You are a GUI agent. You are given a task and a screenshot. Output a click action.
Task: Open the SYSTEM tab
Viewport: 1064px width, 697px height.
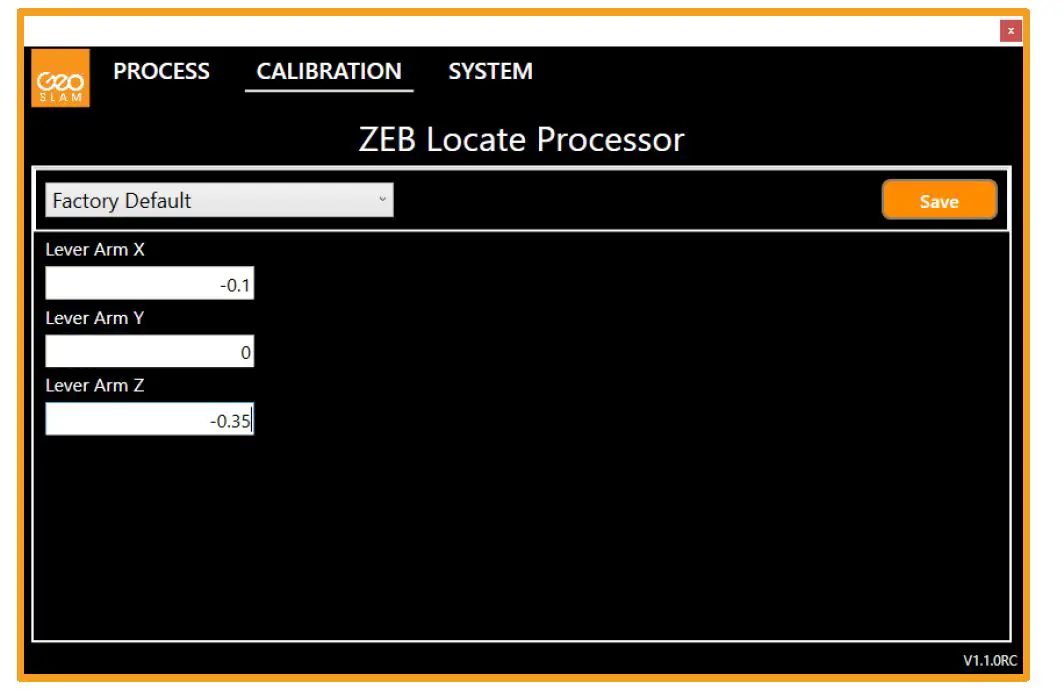coord(491,71)
